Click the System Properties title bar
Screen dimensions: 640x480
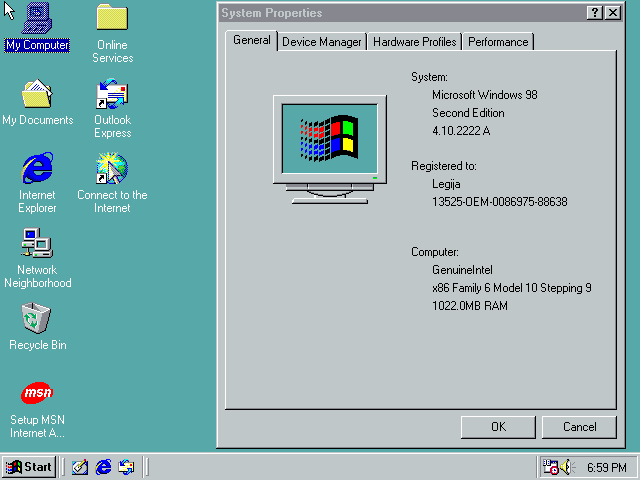point(402,13)
